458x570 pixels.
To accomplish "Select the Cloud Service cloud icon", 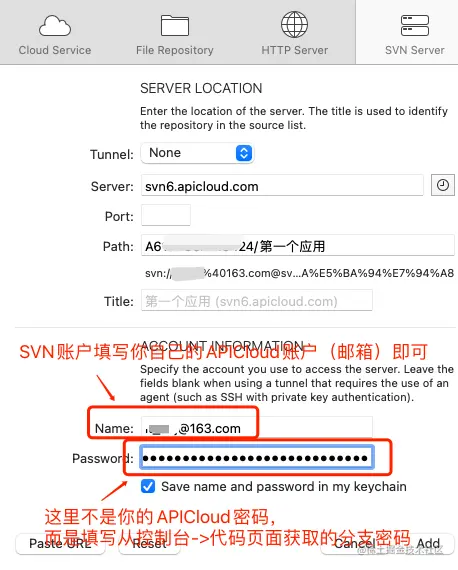I will 55,25.
